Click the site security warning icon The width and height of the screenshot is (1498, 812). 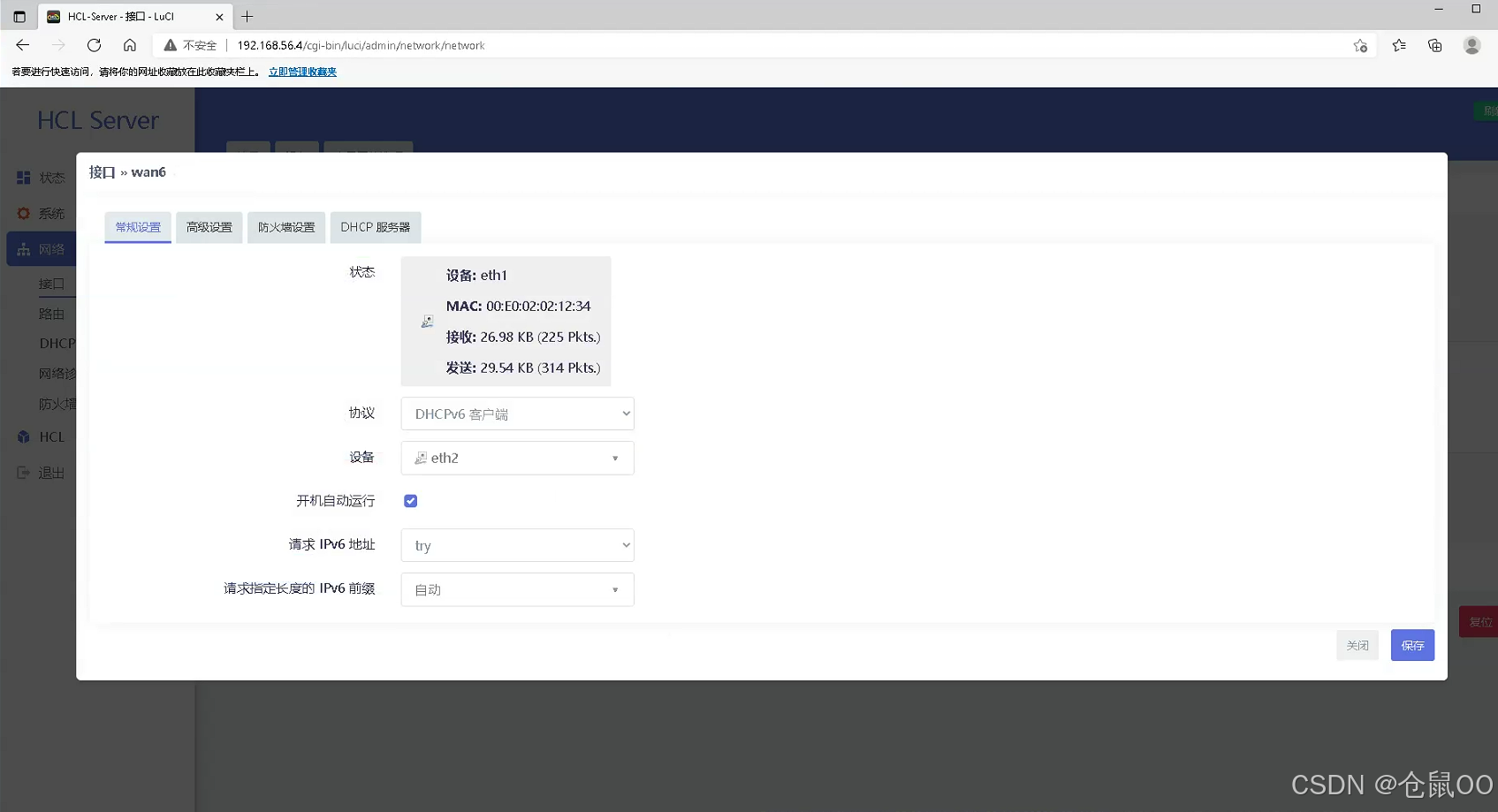170,45
